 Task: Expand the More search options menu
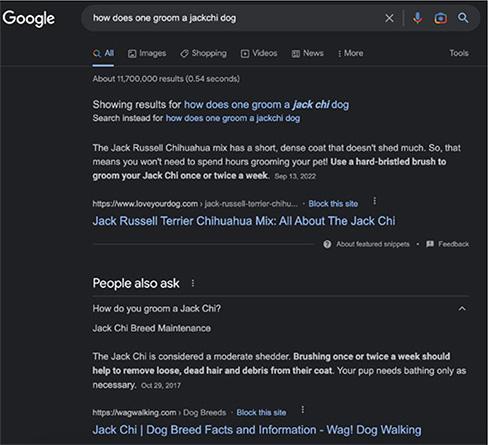click(x=350, y=53)
